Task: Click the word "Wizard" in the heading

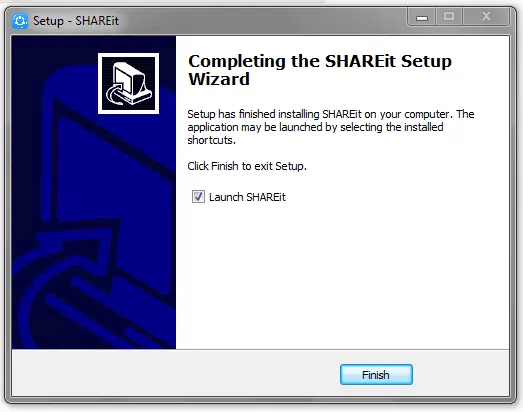Action: tap(219, 79)
